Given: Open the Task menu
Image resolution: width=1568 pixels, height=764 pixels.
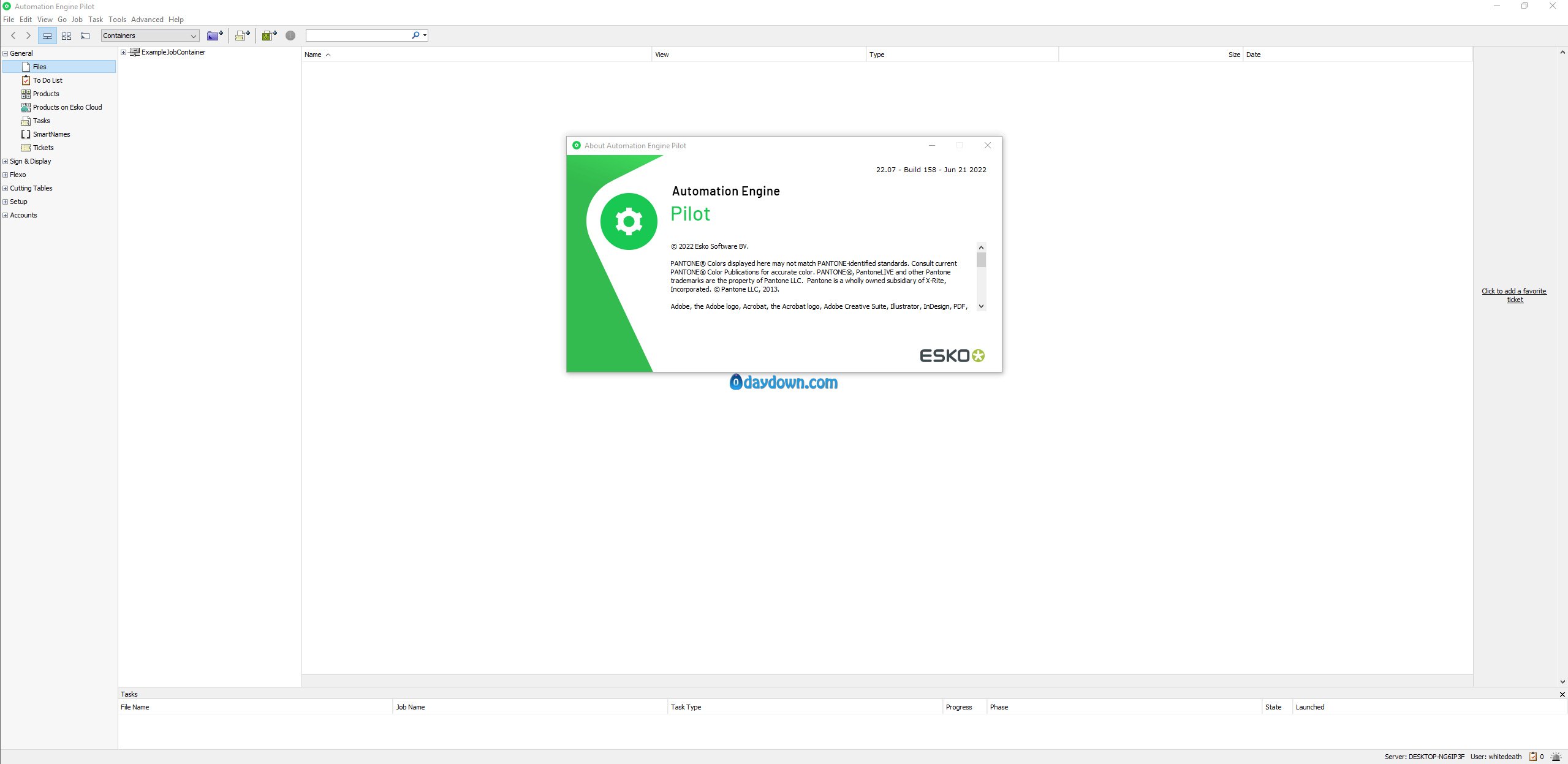Looking at the screenshot, I should tap(96, 20).
